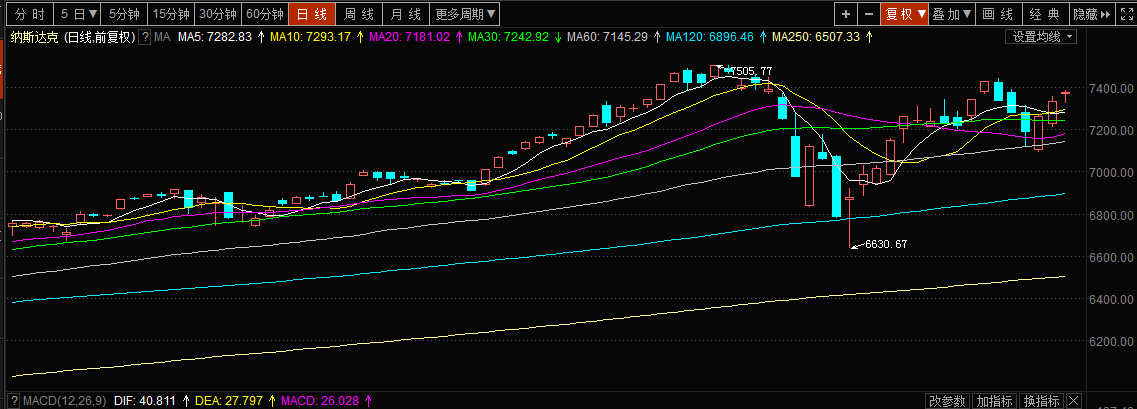Zoom out chart with minus button
This screenshot has height=409, width=1137.
click(x=869, y=14)
